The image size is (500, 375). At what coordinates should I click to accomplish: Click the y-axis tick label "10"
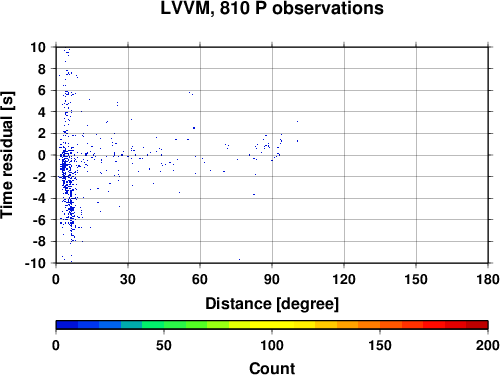pyautogui.click(x=38, y=47)
